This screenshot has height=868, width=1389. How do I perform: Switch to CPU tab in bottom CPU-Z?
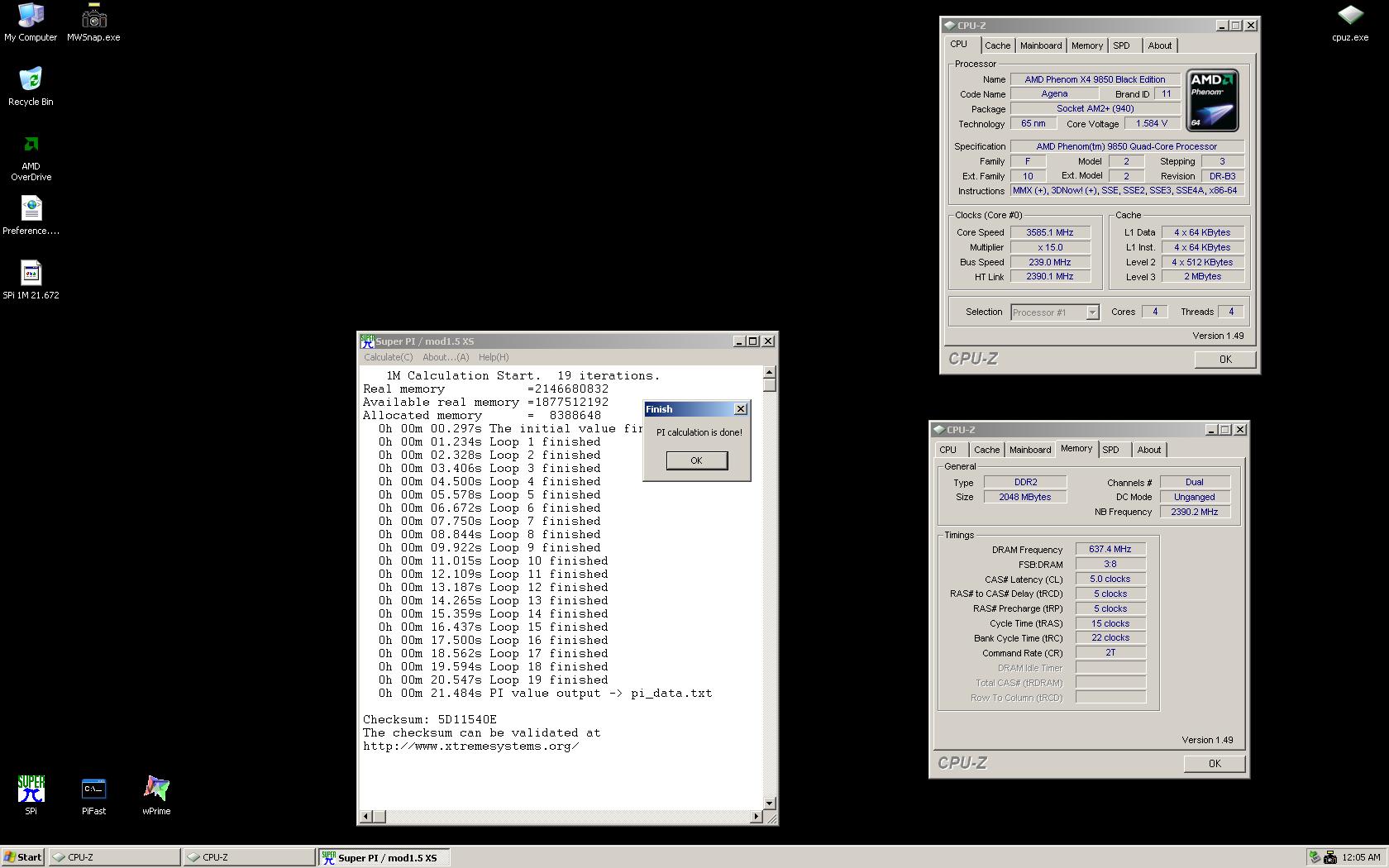(x=948, y=450)
